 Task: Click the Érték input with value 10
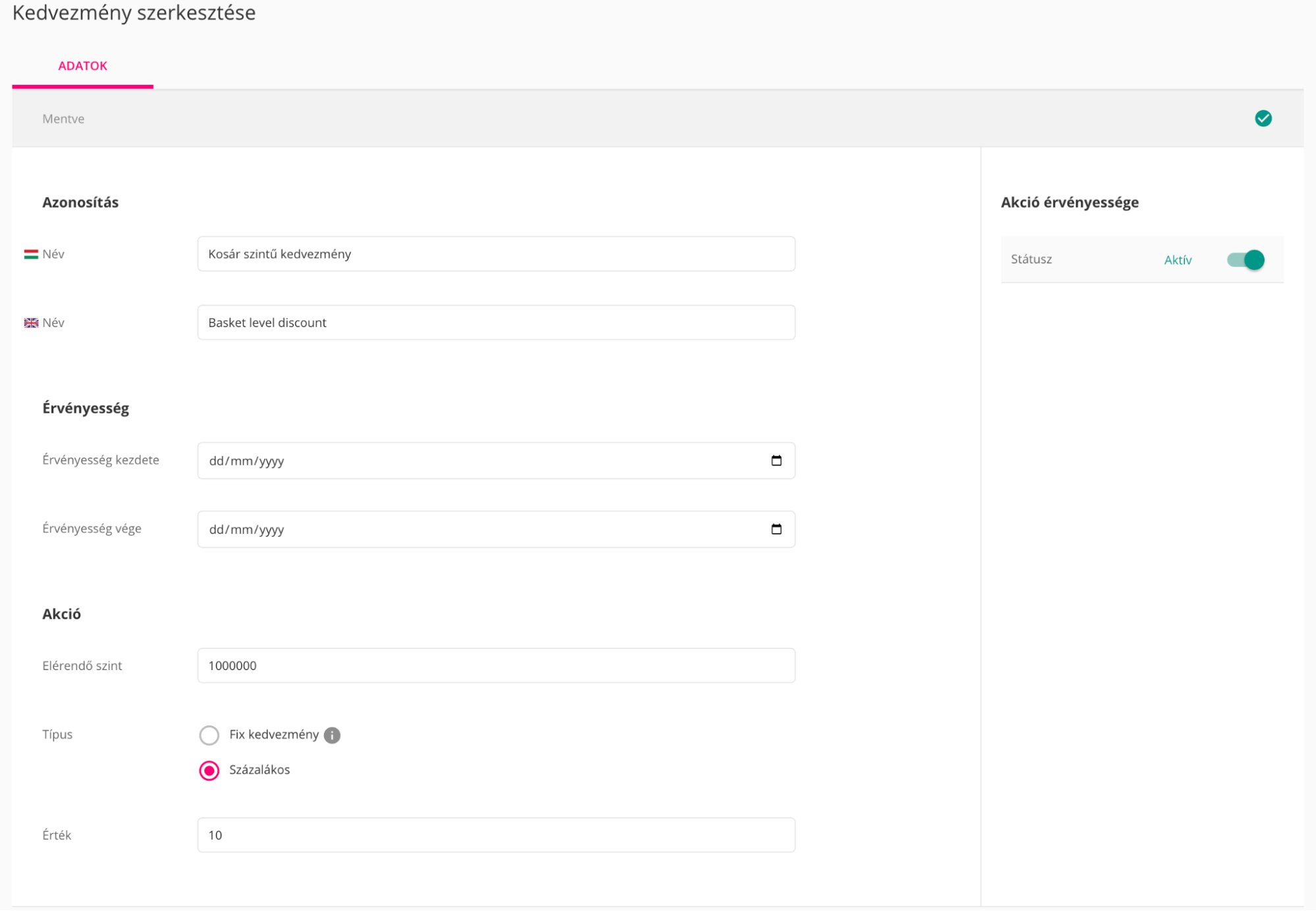point(495,835)
